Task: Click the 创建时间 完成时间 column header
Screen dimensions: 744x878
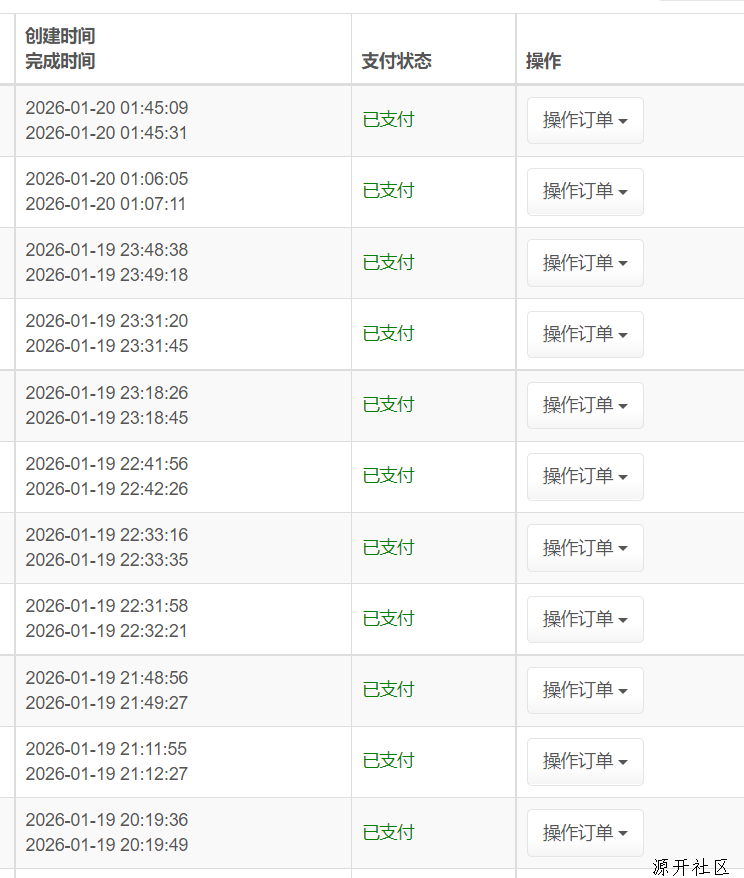Action: point(60,49)
